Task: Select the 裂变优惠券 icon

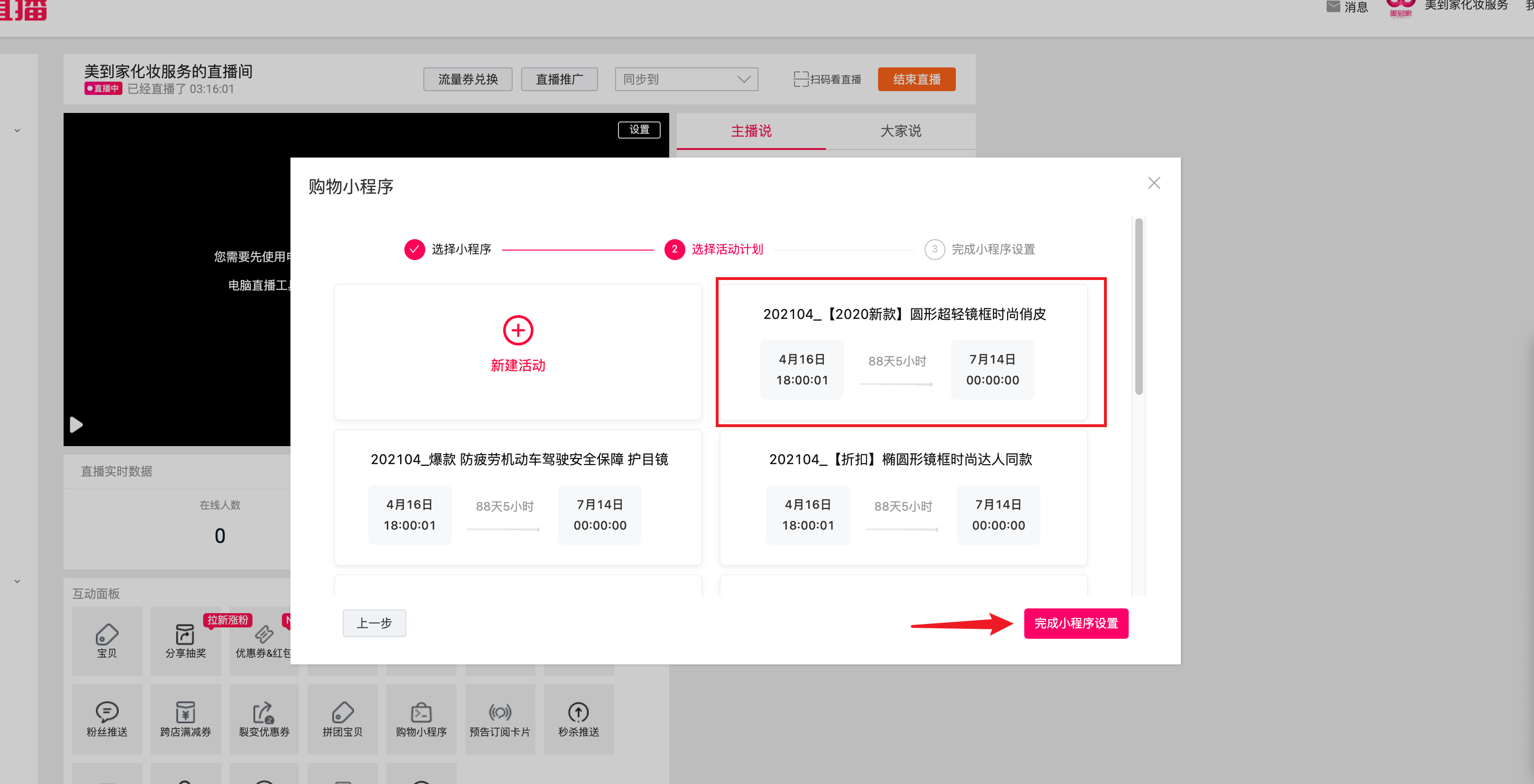Action: pos(263,712)
